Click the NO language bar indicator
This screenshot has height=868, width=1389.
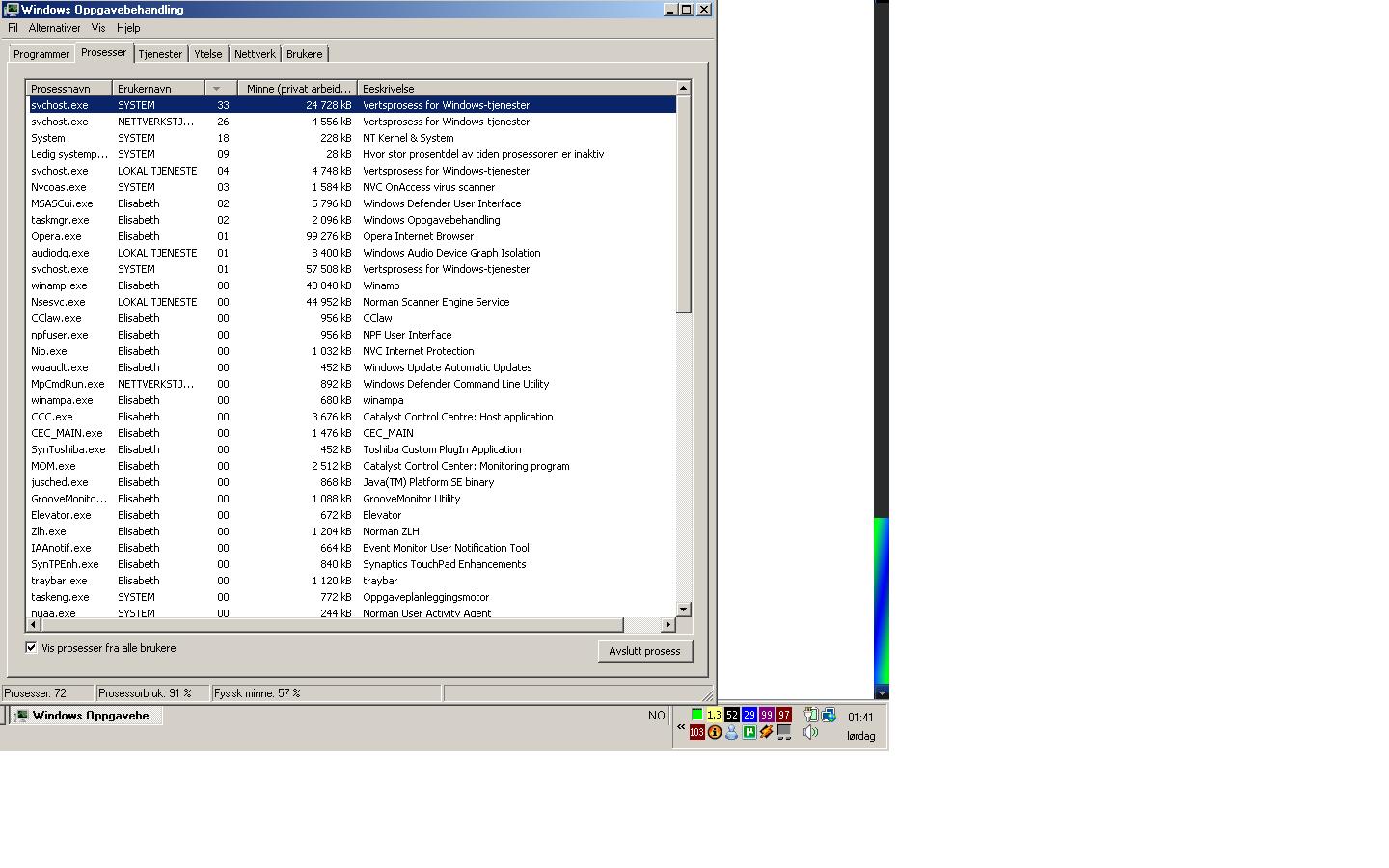click(x=657, y=716)
